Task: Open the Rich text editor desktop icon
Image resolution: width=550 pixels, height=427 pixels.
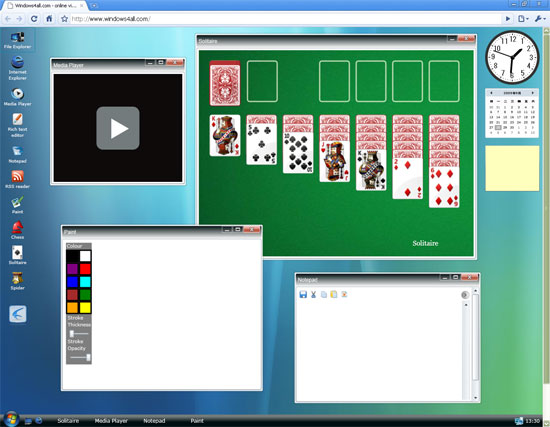Action: click(x=18, y=125)
